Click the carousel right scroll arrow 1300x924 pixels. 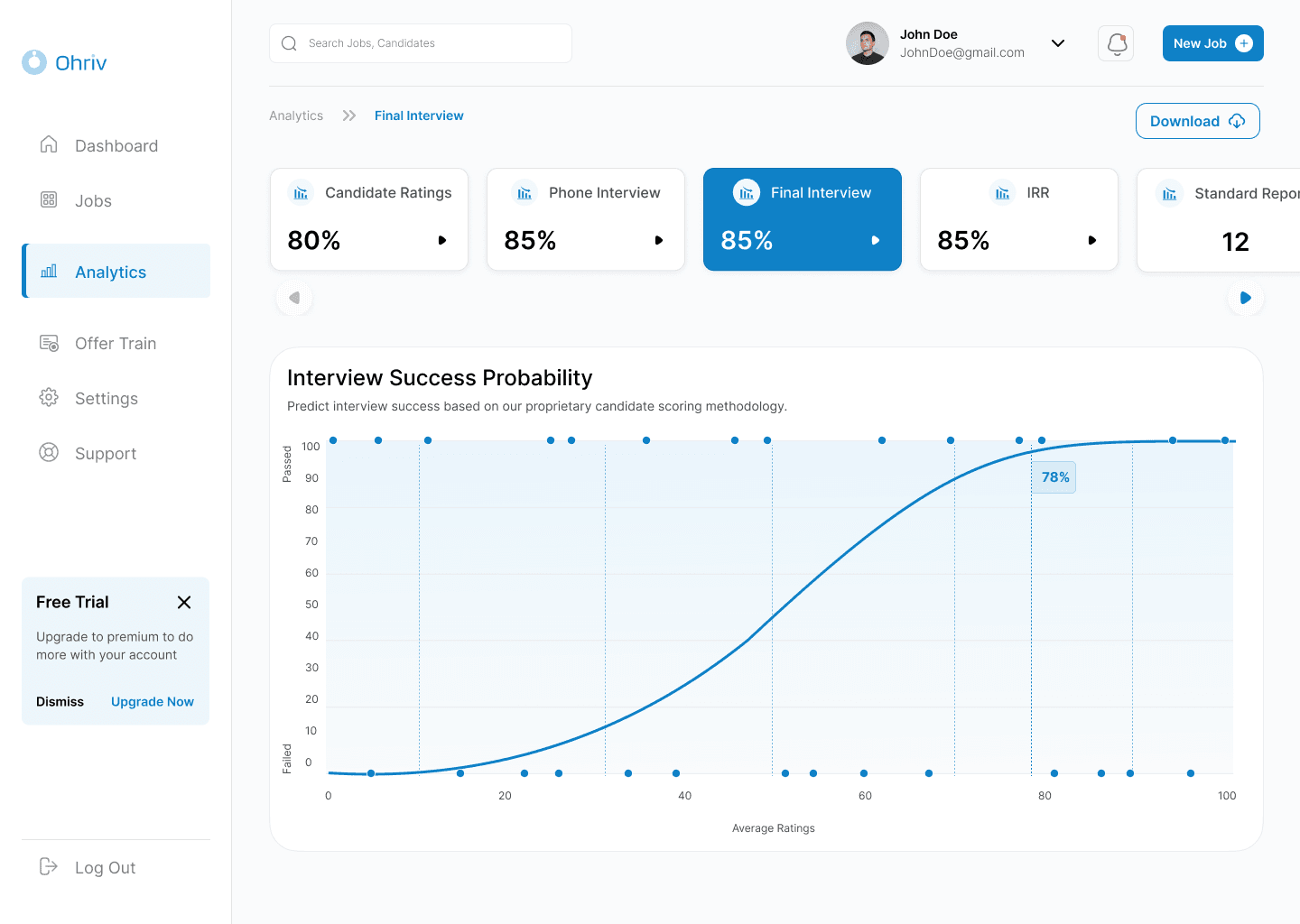coord(1246,298)
